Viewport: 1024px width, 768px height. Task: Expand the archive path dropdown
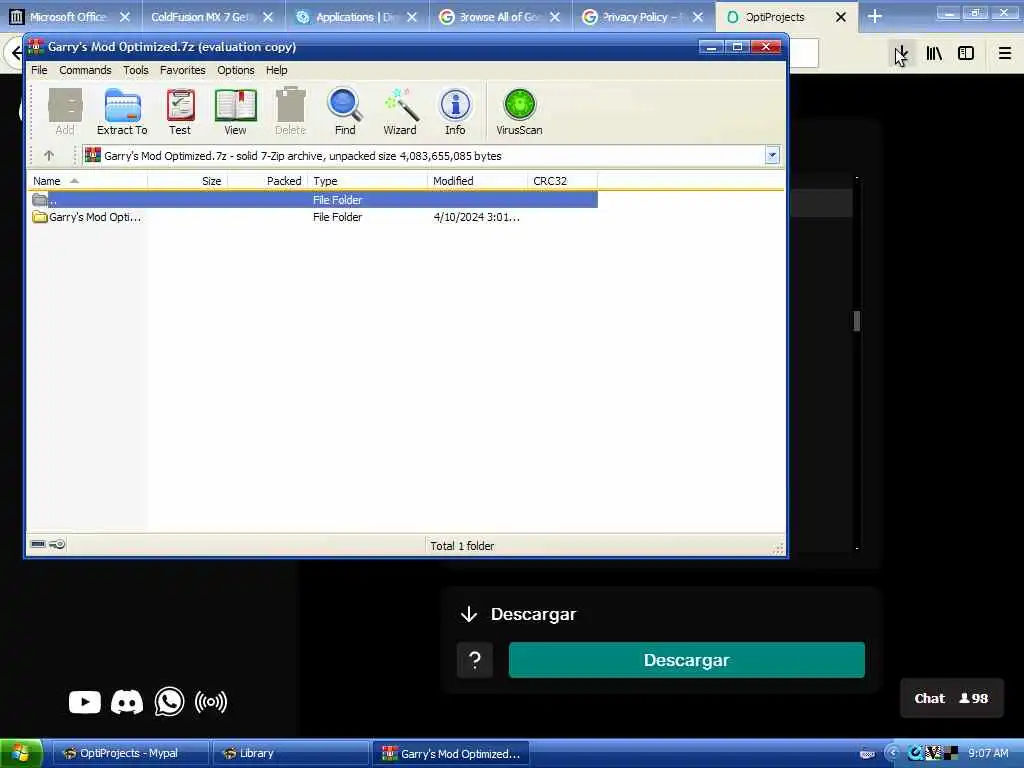[772, 155]
